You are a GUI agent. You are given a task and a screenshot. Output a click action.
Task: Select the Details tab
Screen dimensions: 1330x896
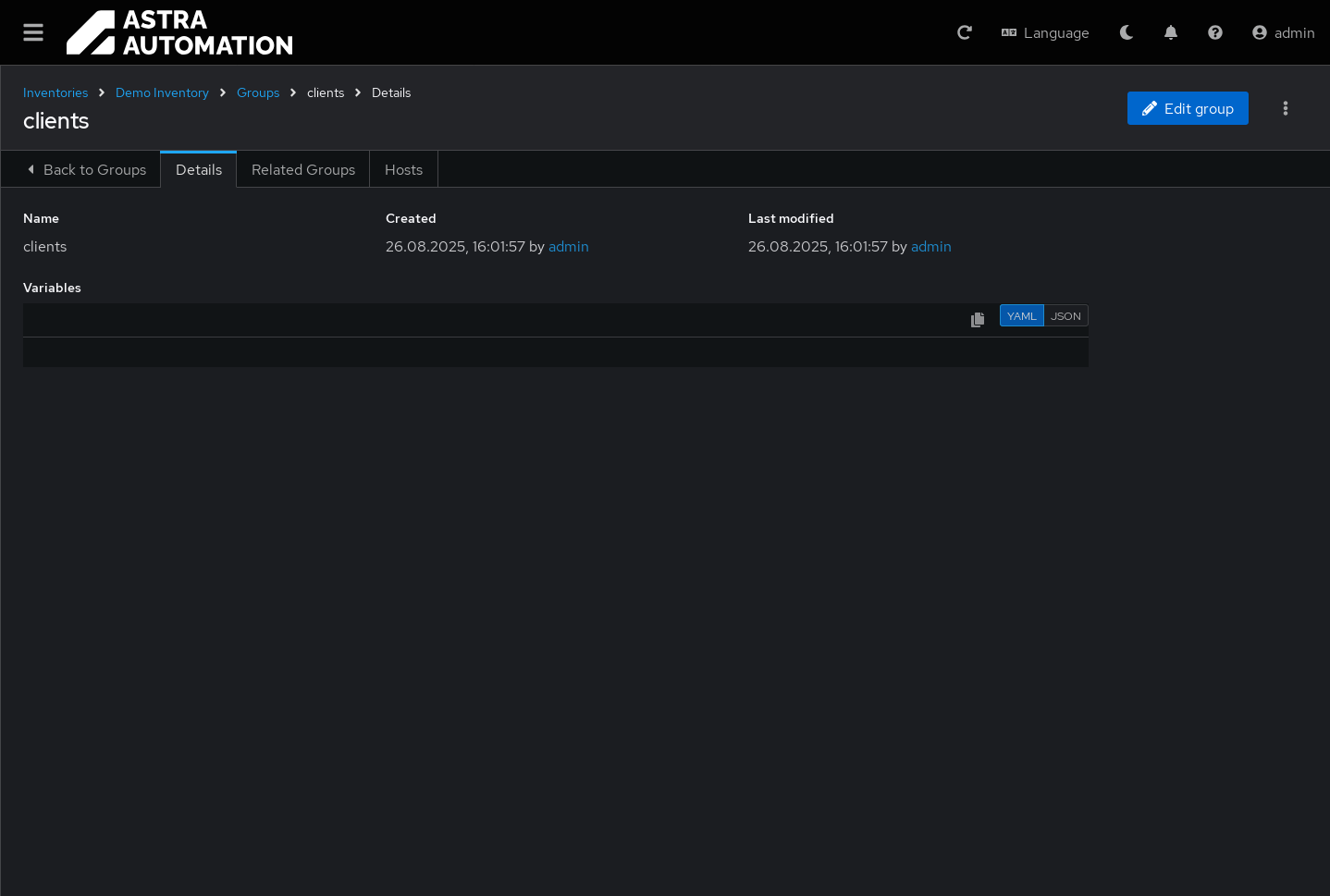tap(199, 170)
